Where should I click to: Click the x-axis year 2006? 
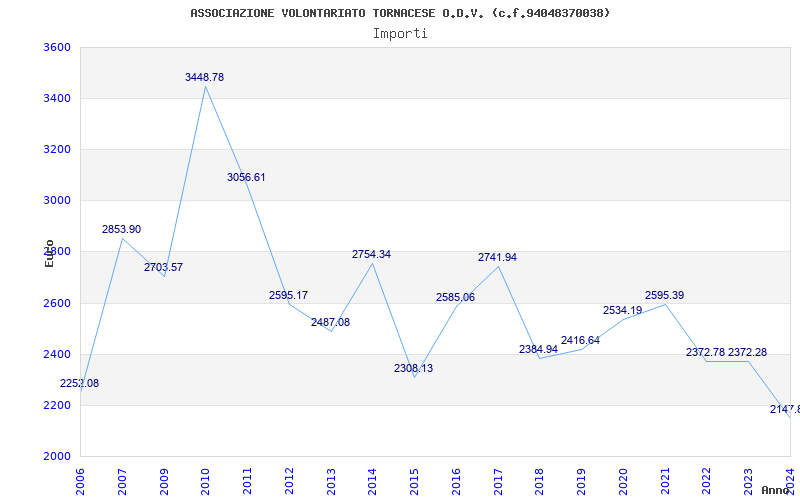80,481
